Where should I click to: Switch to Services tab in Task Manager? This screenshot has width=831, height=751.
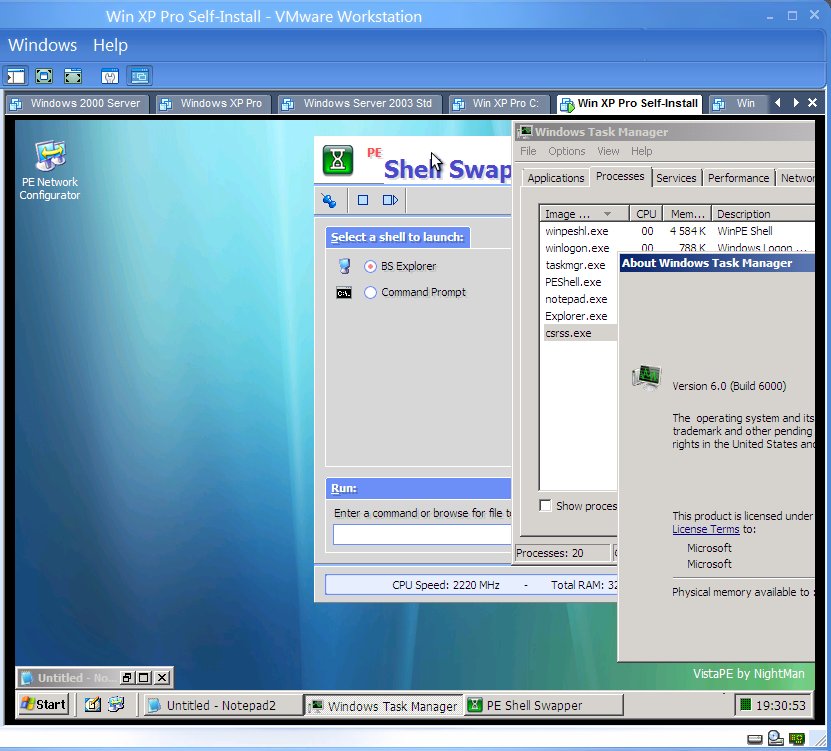(x=676, y=178)
